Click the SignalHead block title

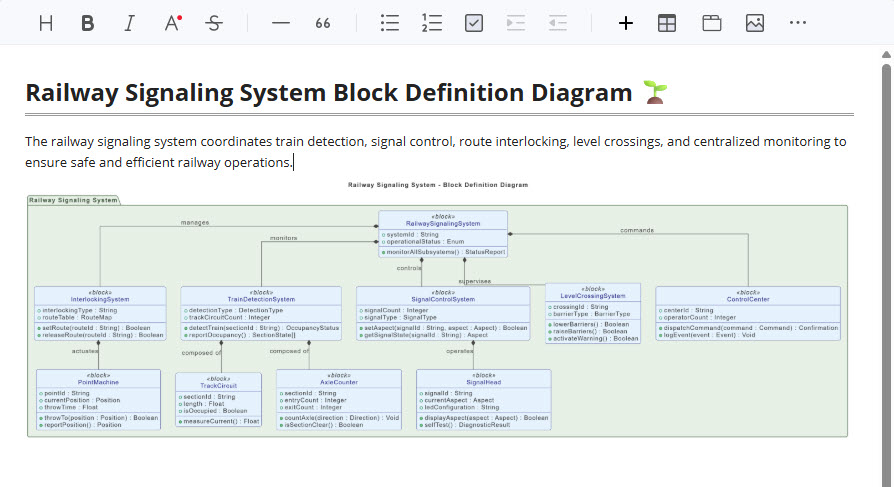483,383
